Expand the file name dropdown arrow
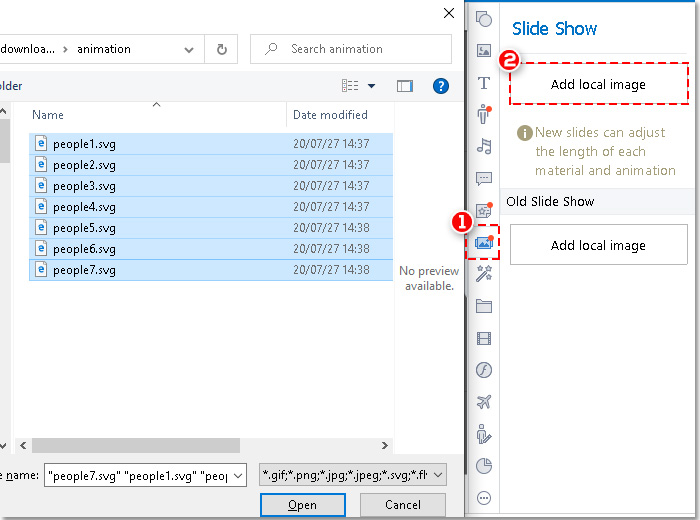Screen dimensions: 700x520 (238, 476)
